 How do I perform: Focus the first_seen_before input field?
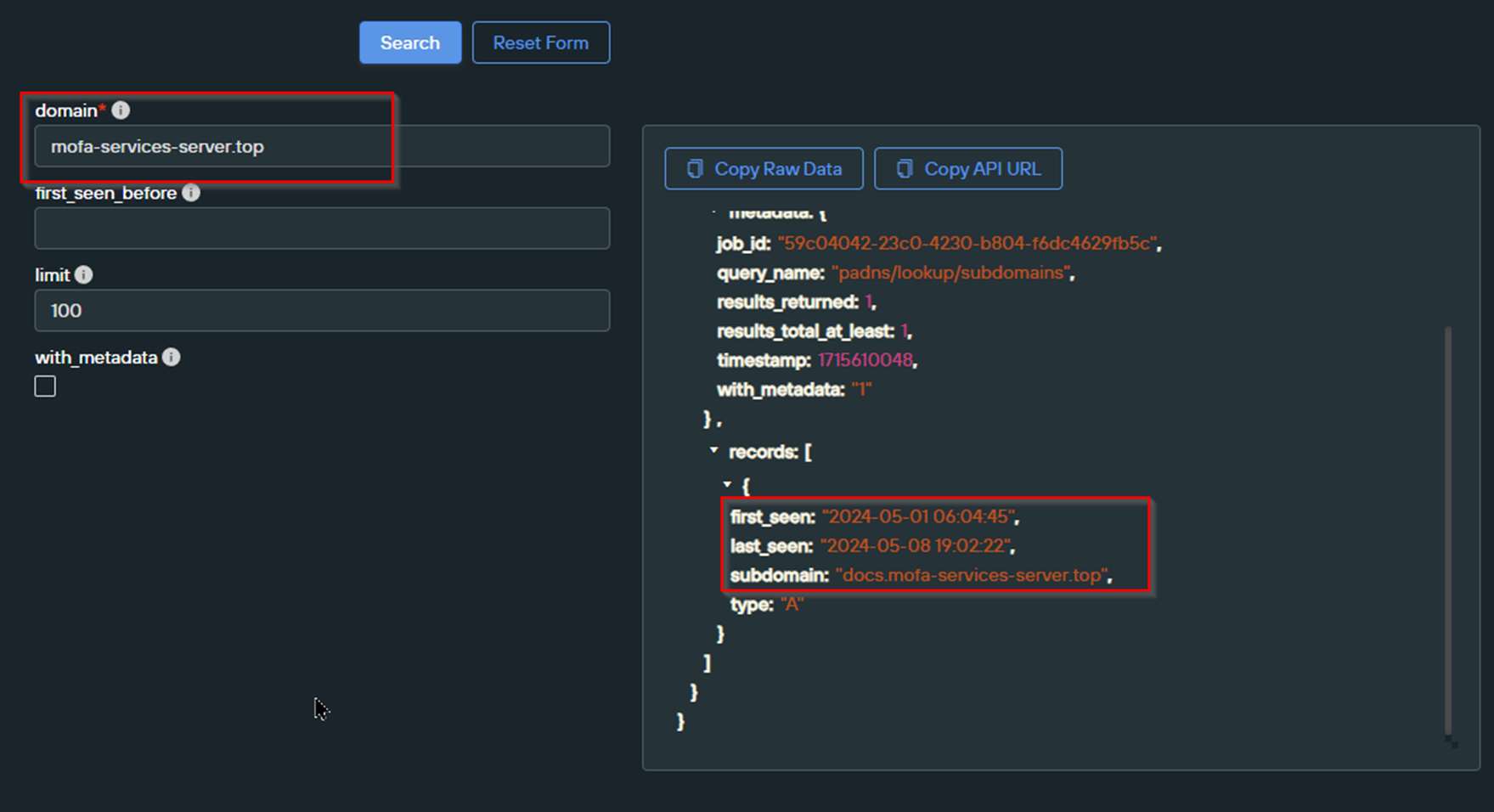coord(322,228)
